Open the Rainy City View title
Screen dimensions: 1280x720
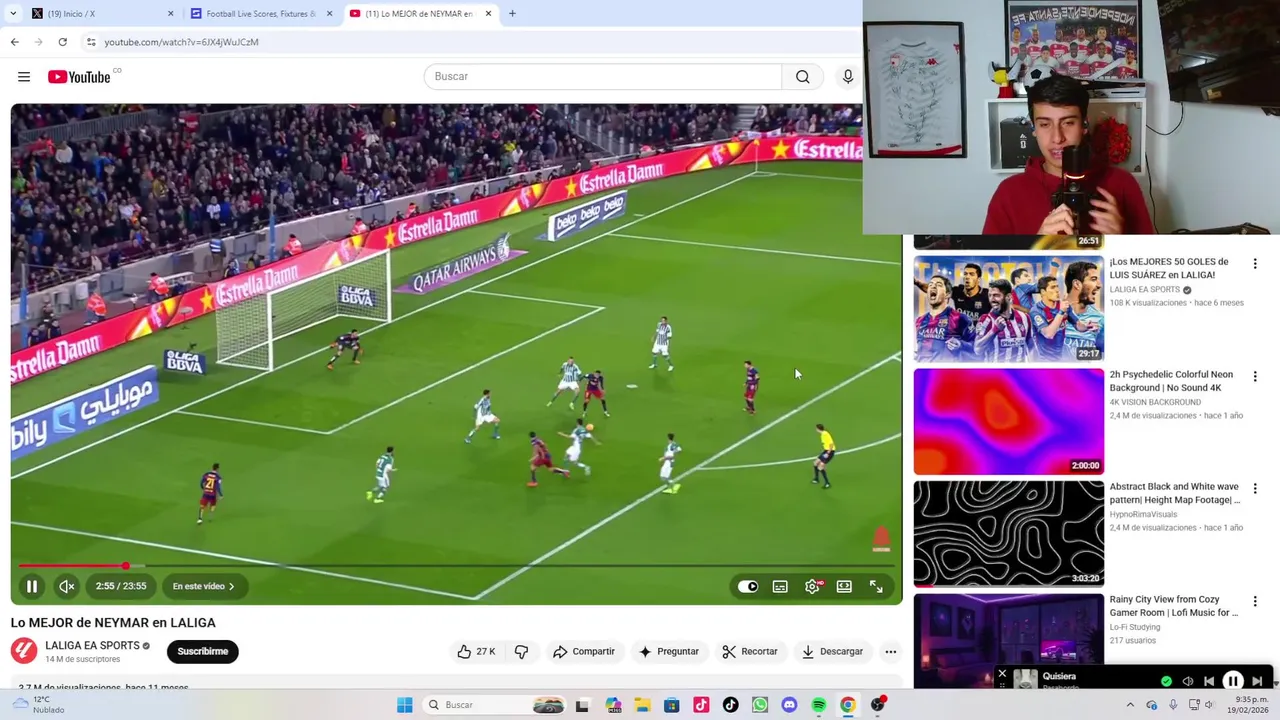1174,606
